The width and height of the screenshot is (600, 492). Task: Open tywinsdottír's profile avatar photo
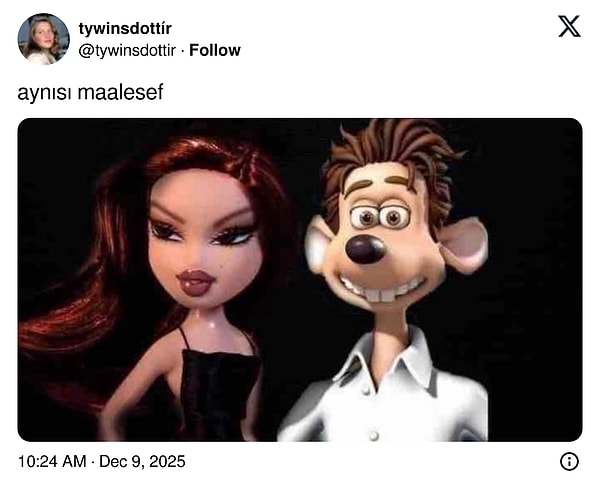point(44,39)
